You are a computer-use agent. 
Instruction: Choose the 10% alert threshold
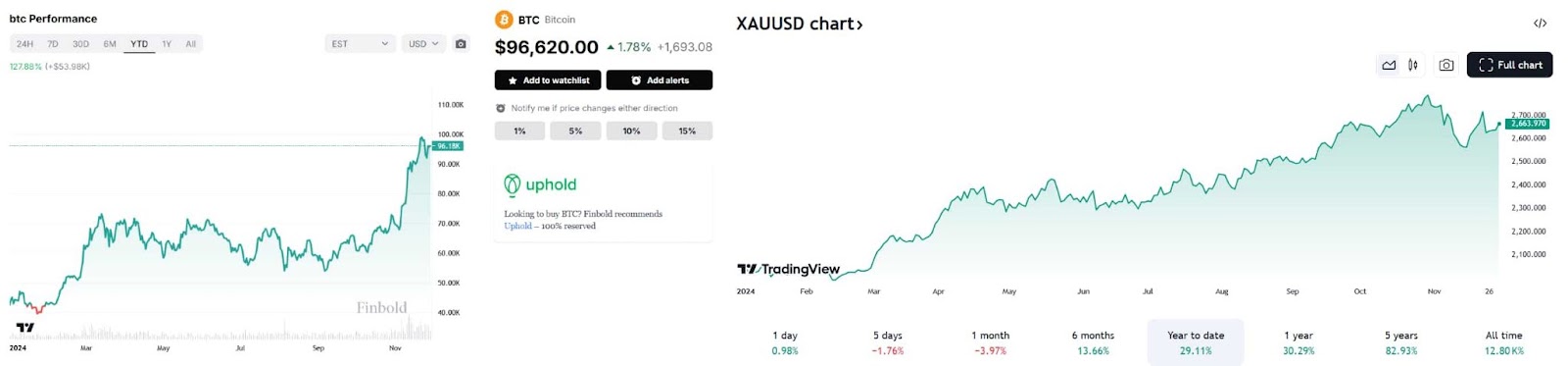pos(631,131)
